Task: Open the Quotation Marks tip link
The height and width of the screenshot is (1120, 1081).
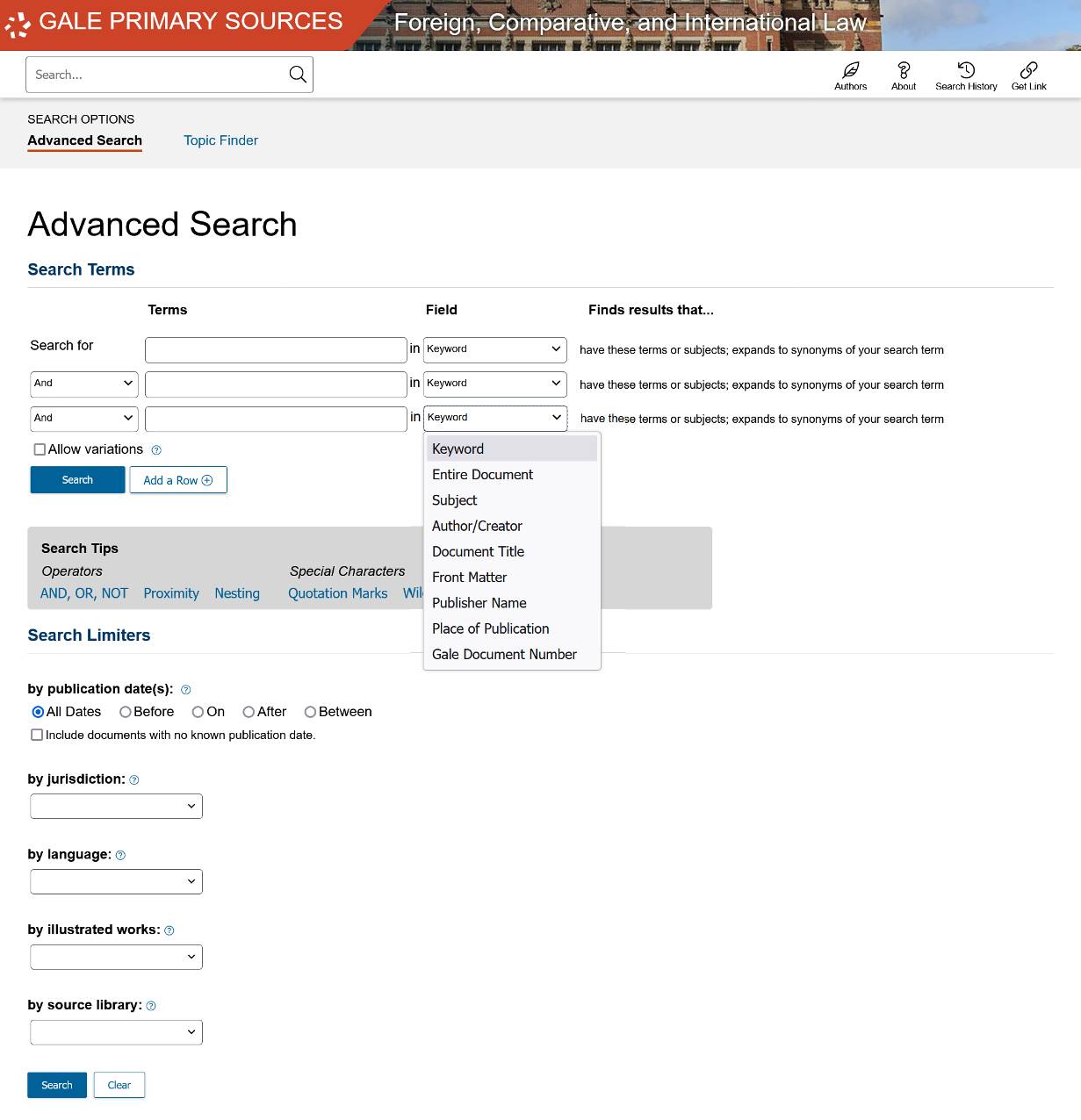Action: [x=337, y=593]
